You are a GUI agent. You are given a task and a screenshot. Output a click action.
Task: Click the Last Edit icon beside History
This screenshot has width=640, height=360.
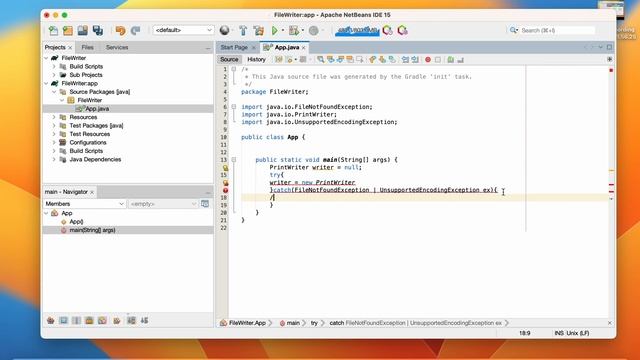click(278, 60)
